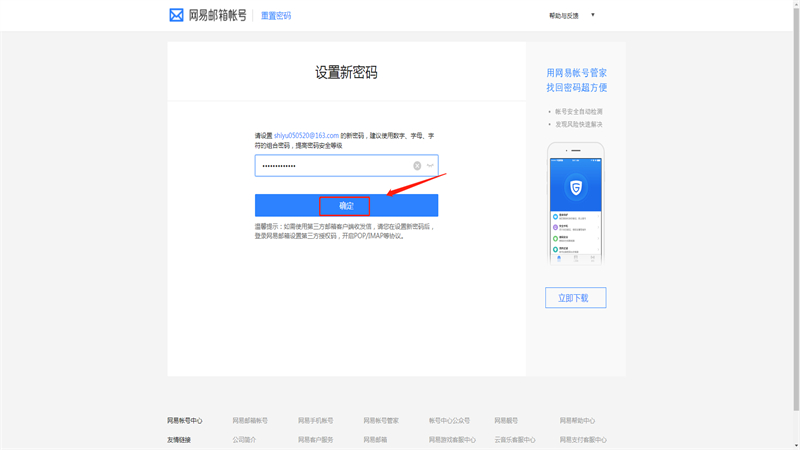
Task: Click the 设置新密码 page heading
Action: (x=346, y=72)
